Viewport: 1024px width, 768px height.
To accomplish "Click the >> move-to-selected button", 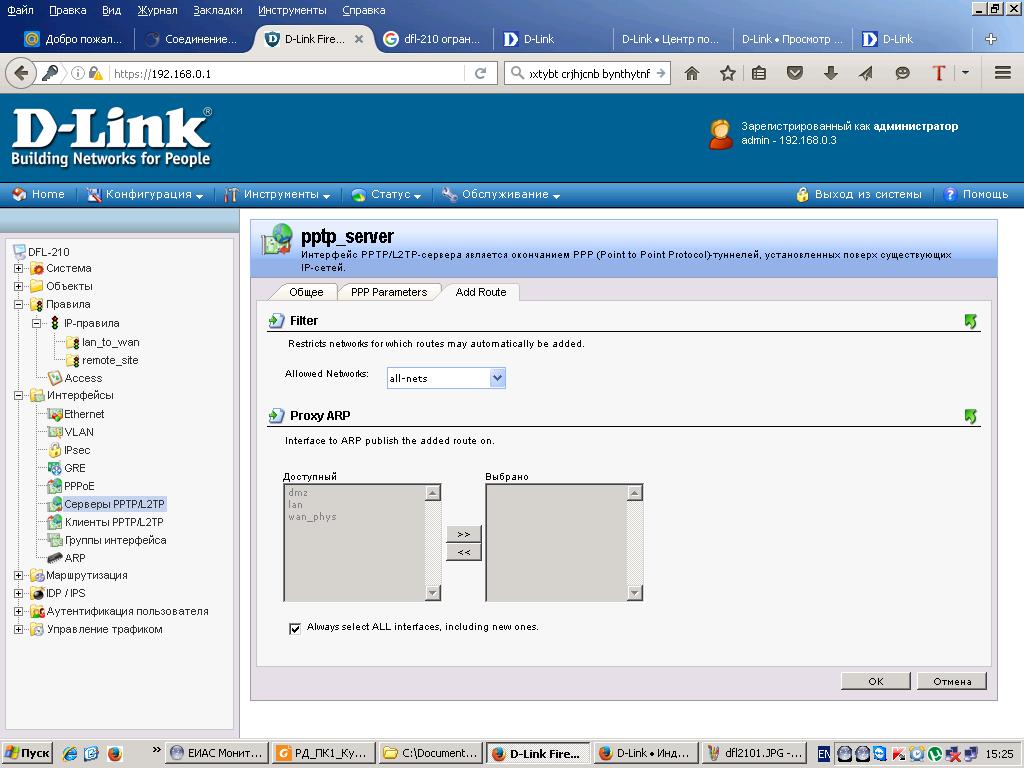I will [x=463, y=535].
